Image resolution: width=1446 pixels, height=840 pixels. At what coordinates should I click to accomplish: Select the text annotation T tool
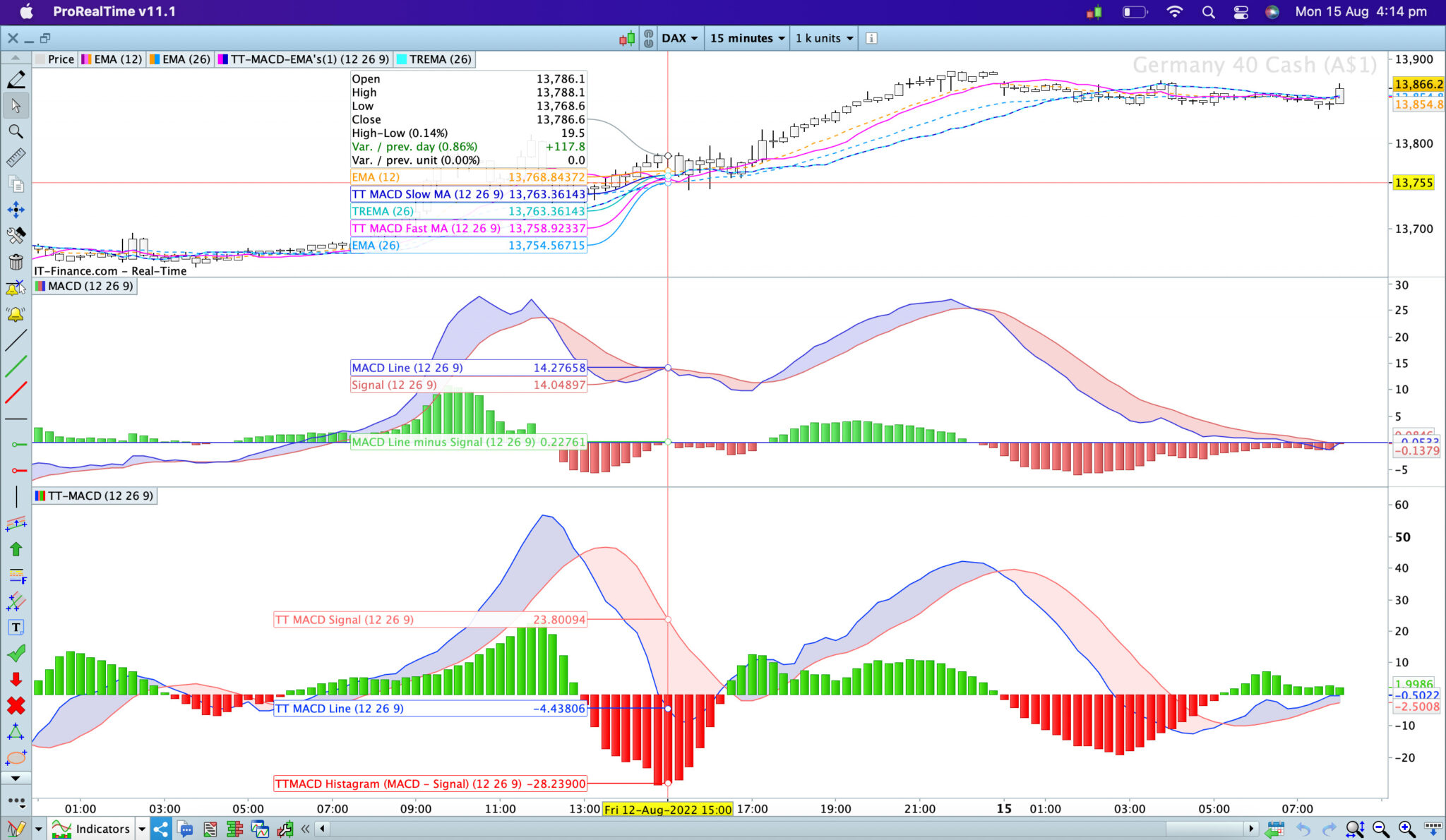coord(16,628)
